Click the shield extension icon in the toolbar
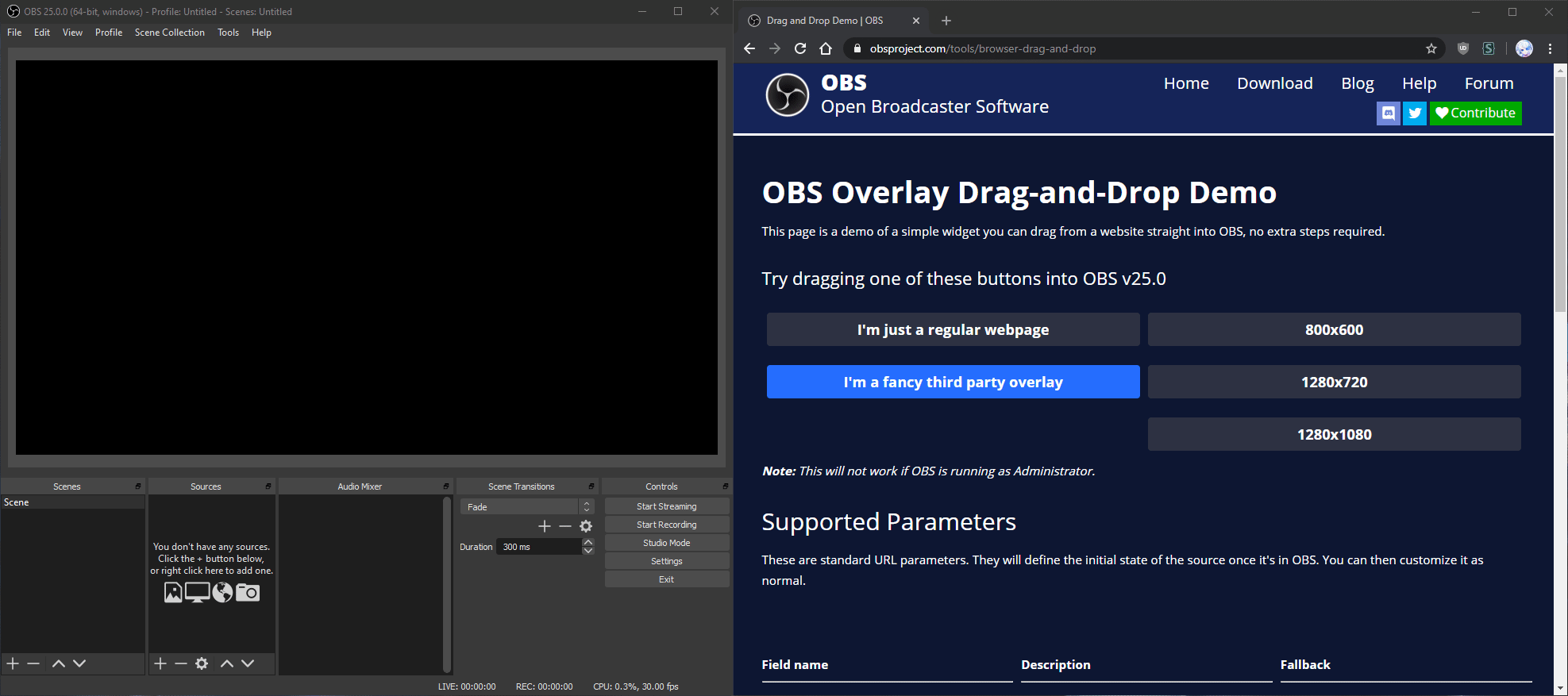Image resolution: width=1568 pixels, height=696 pixels. coord(1463,48)
